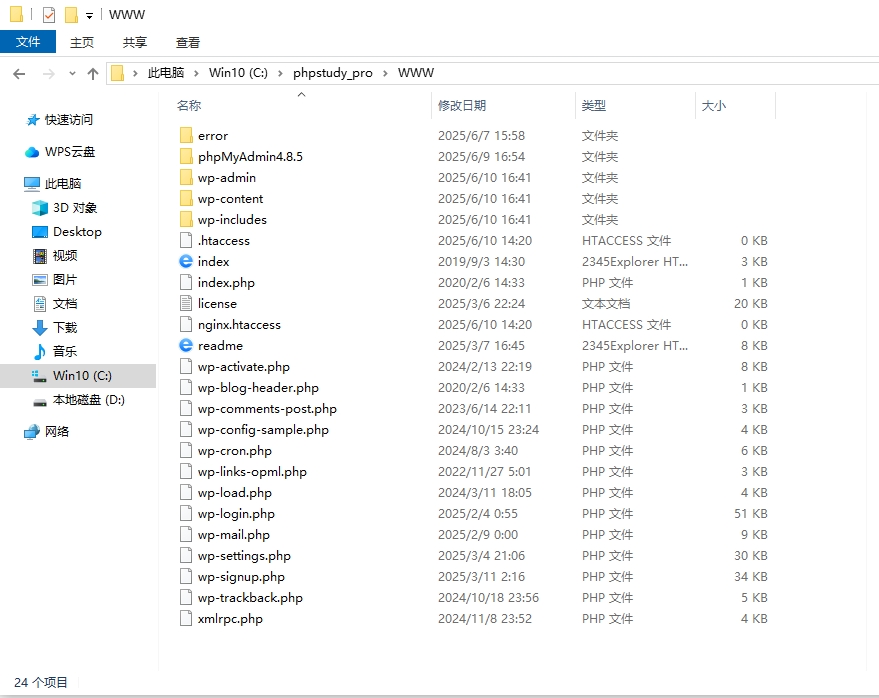Select the wp-activate.php file icon
Screen dimensions: 879x698
(x=186, y=367)
